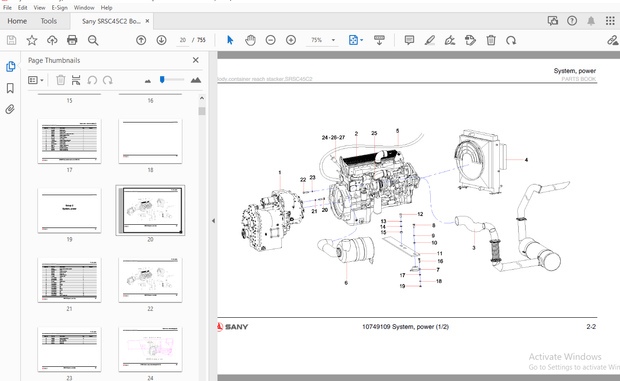Click the redact pen icon at toolbar end
Viewport: 620px width, 381px height.
pyautogui.click(x=612, y=40)
